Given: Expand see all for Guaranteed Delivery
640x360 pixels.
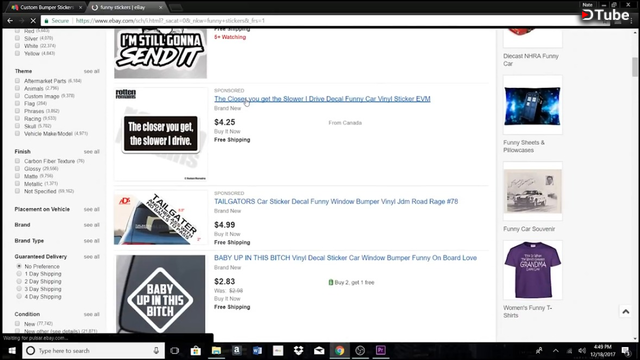Looking at the screenshot, I should [x=91, y=257].
